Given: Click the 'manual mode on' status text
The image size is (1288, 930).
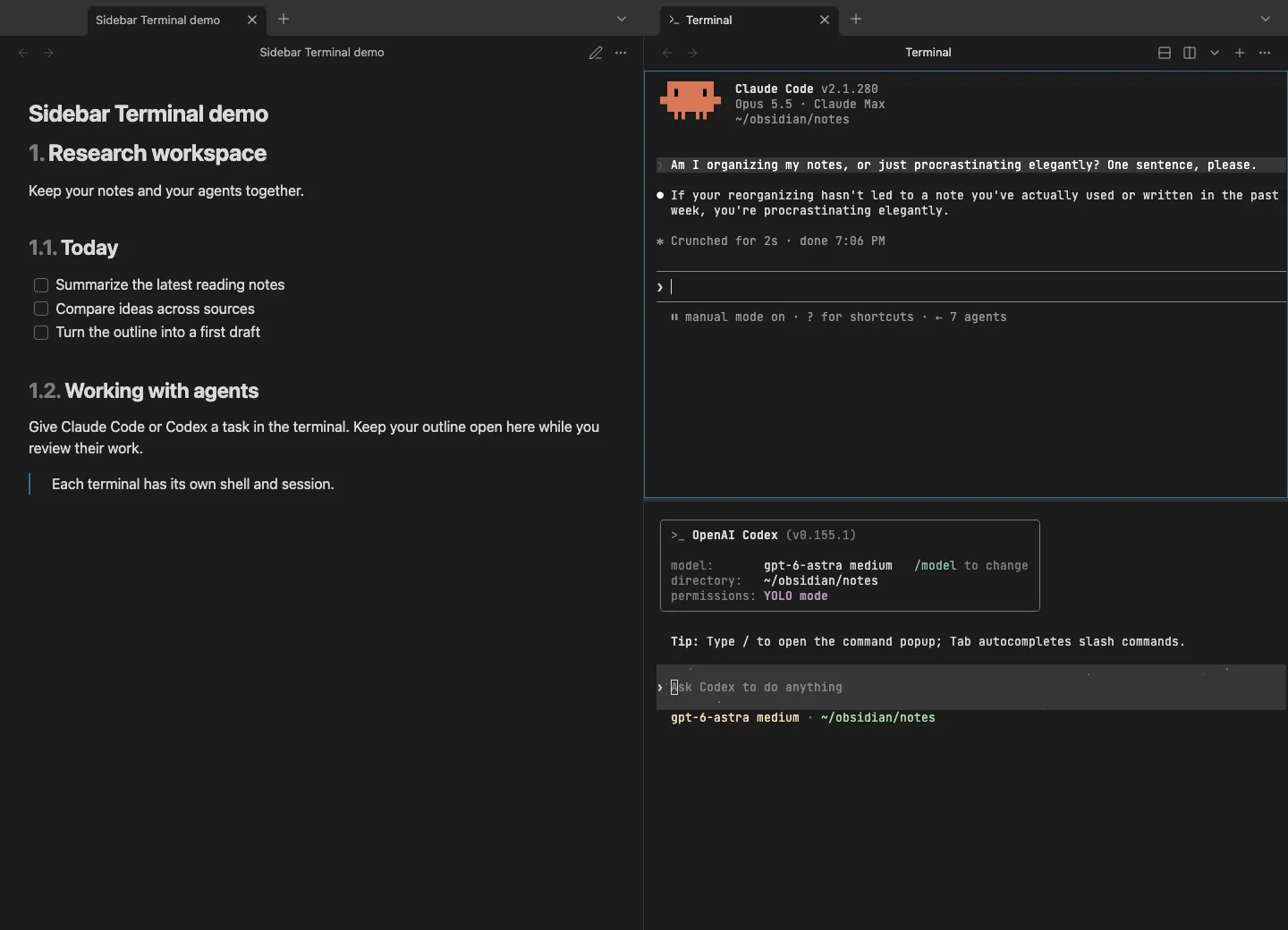Looking at the screenshot, I should [x=735, y=317].
